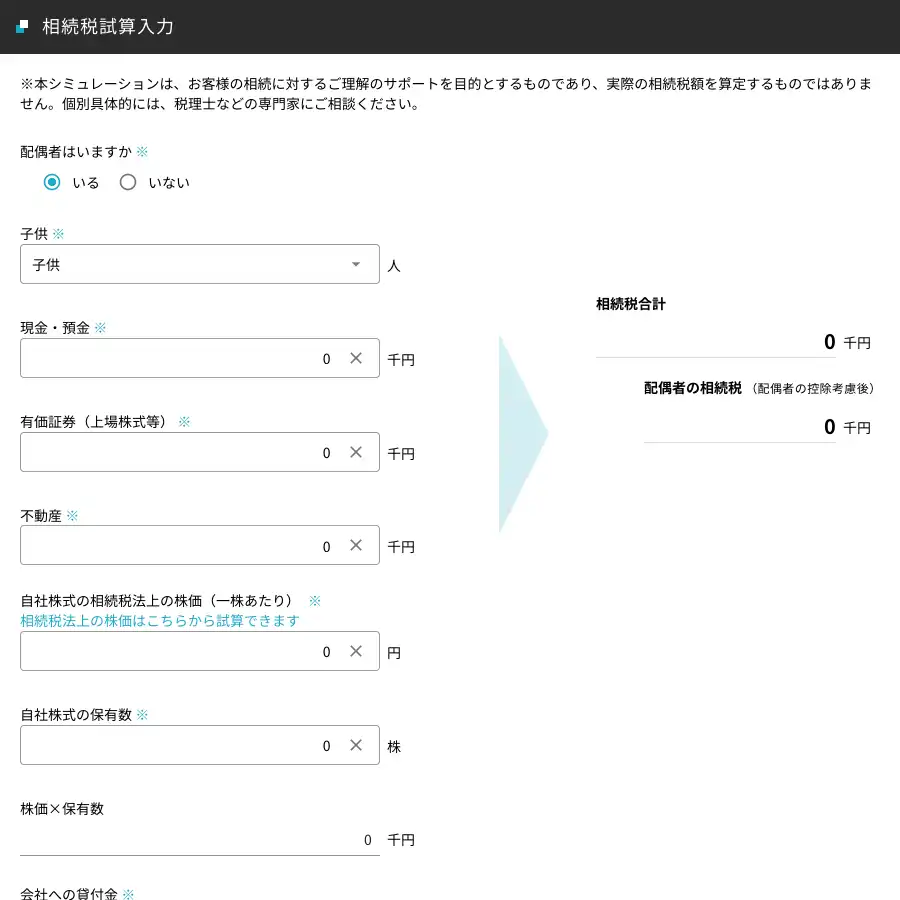Clear the 有価証券 field using X icon
The image size is (900, 900).
pyautogui.click(x=356, y=452)
